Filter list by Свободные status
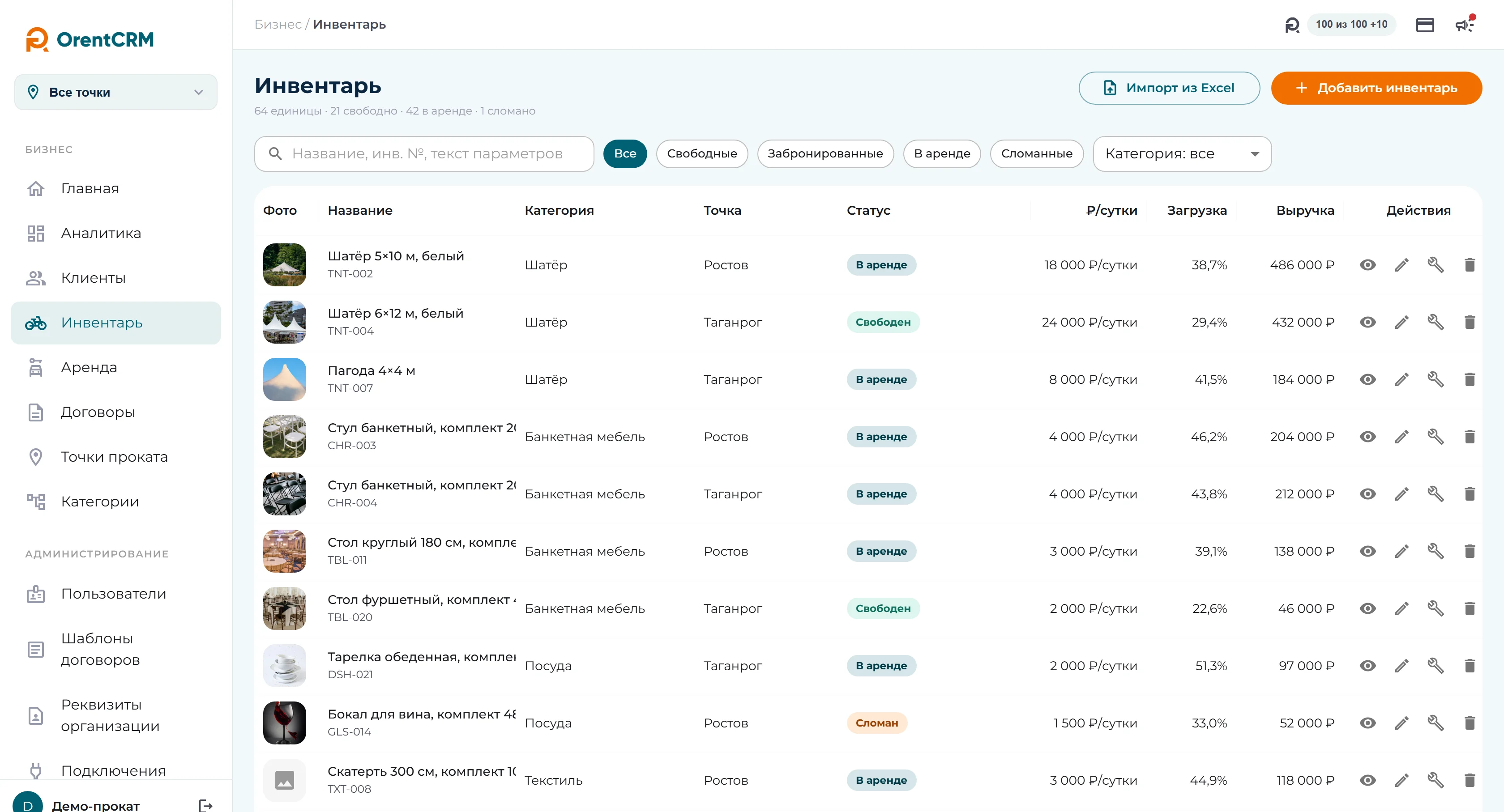Viewport: 1504px width, 812px height. pyautogui.click(x=702, y=153)
